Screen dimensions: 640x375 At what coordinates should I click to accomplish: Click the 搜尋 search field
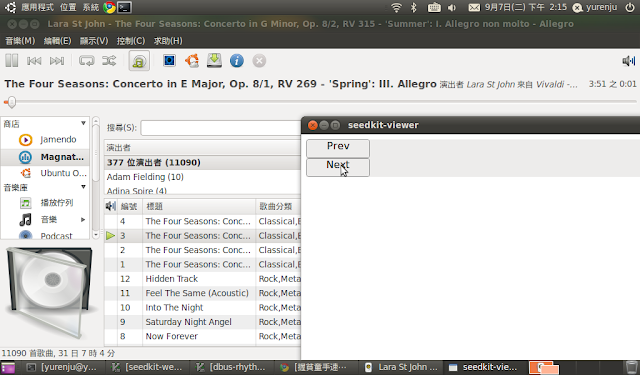[221, 128]
